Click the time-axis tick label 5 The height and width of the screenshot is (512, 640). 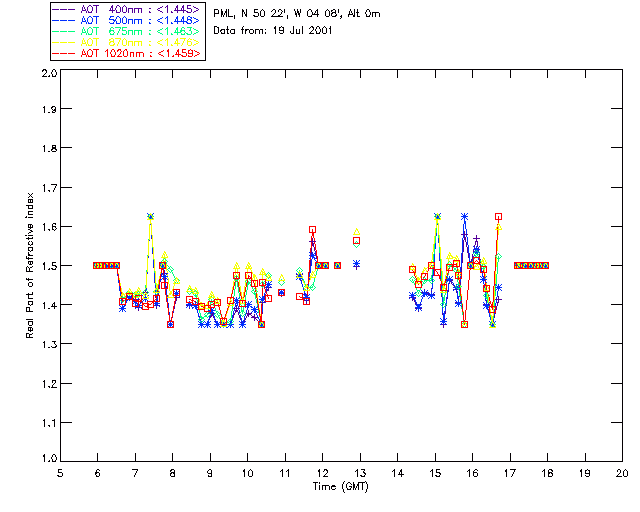(60, 473)
